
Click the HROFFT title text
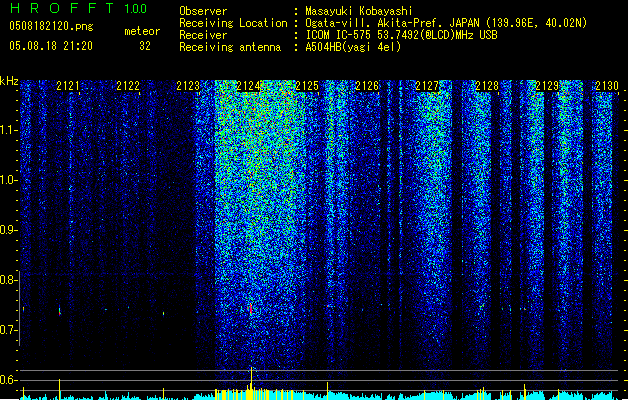pyautogui.click(x=62, y=8)
